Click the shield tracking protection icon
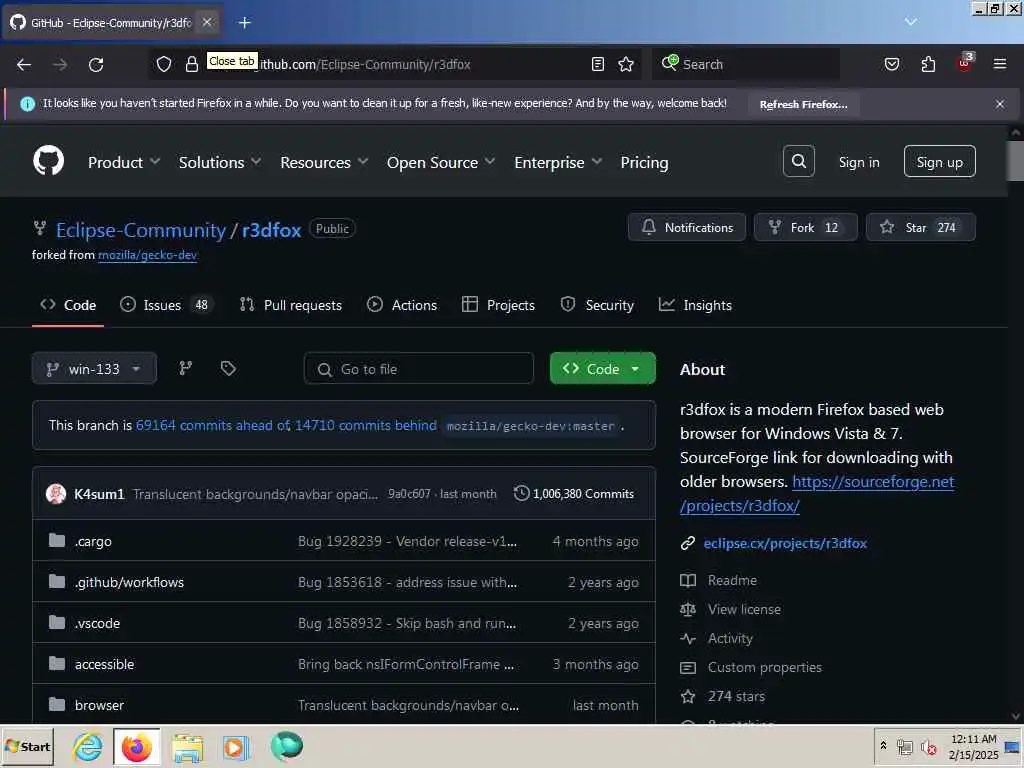This screenshot has width=1024, height=768. [164, 64]
